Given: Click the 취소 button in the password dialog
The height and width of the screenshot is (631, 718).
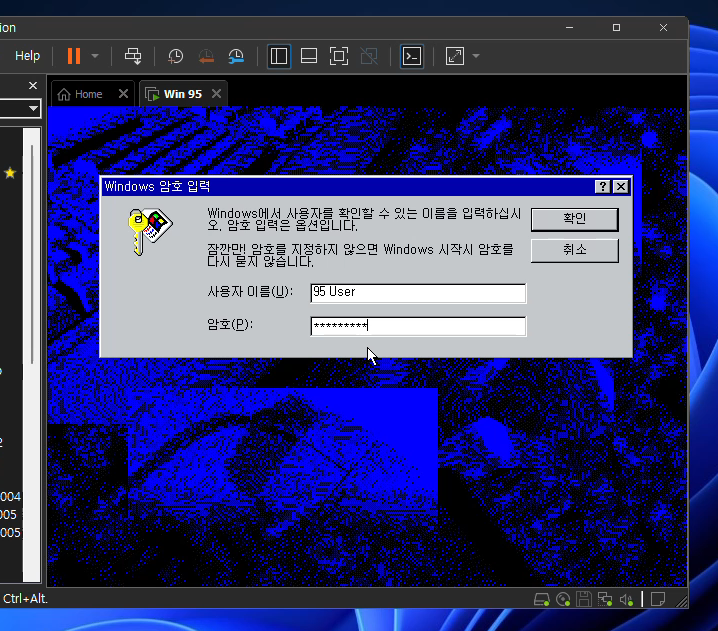Looking at the screenshot, I should (575, 250).
